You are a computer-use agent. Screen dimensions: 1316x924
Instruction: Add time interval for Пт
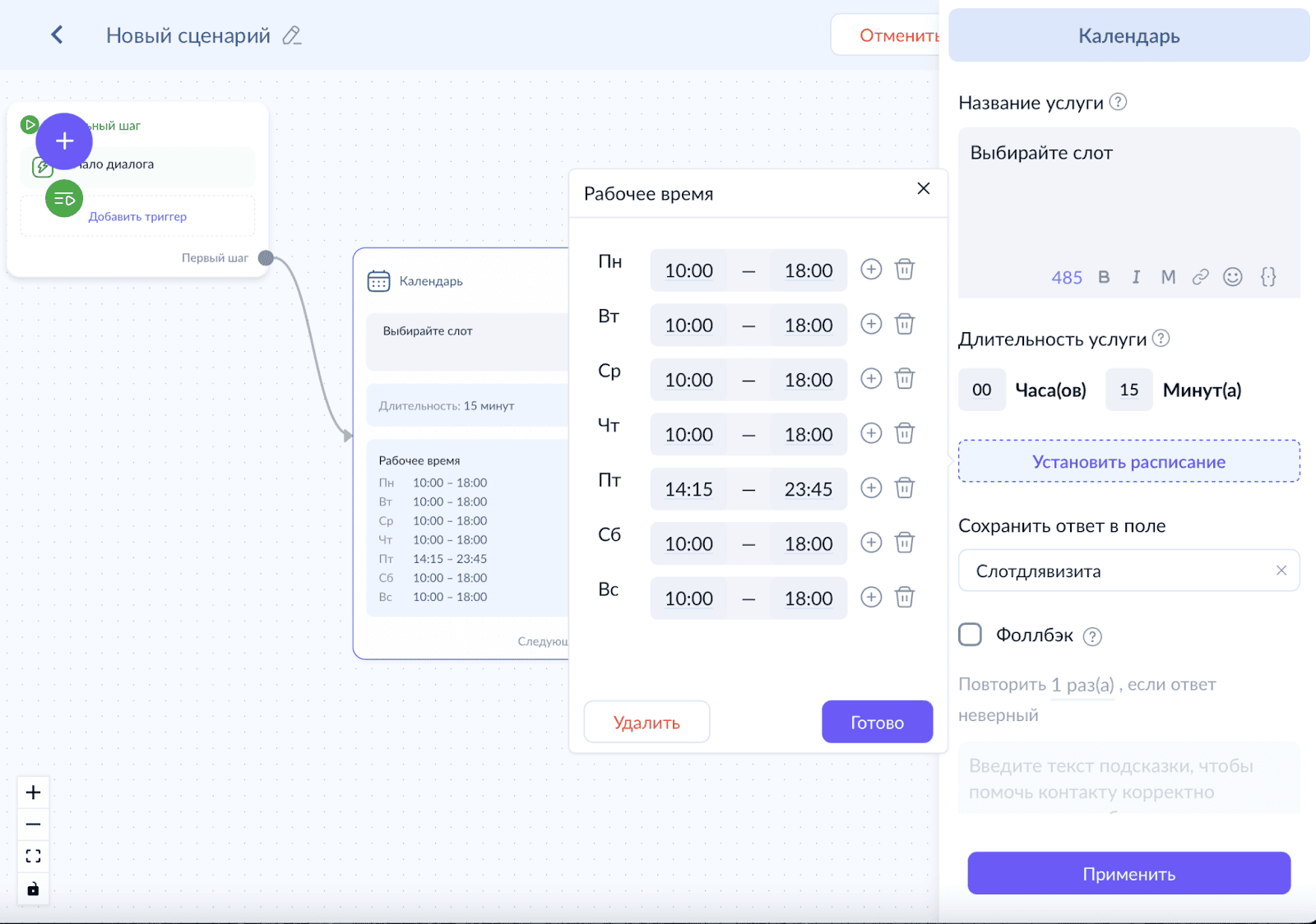[x=871, y=487]
